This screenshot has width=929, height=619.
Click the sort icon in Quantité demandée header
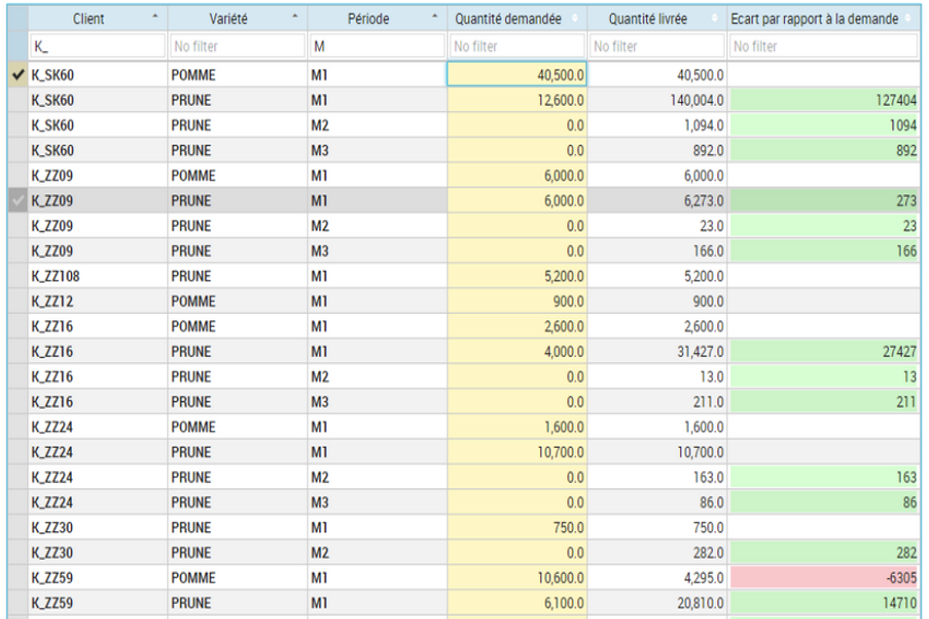(575, 18)
